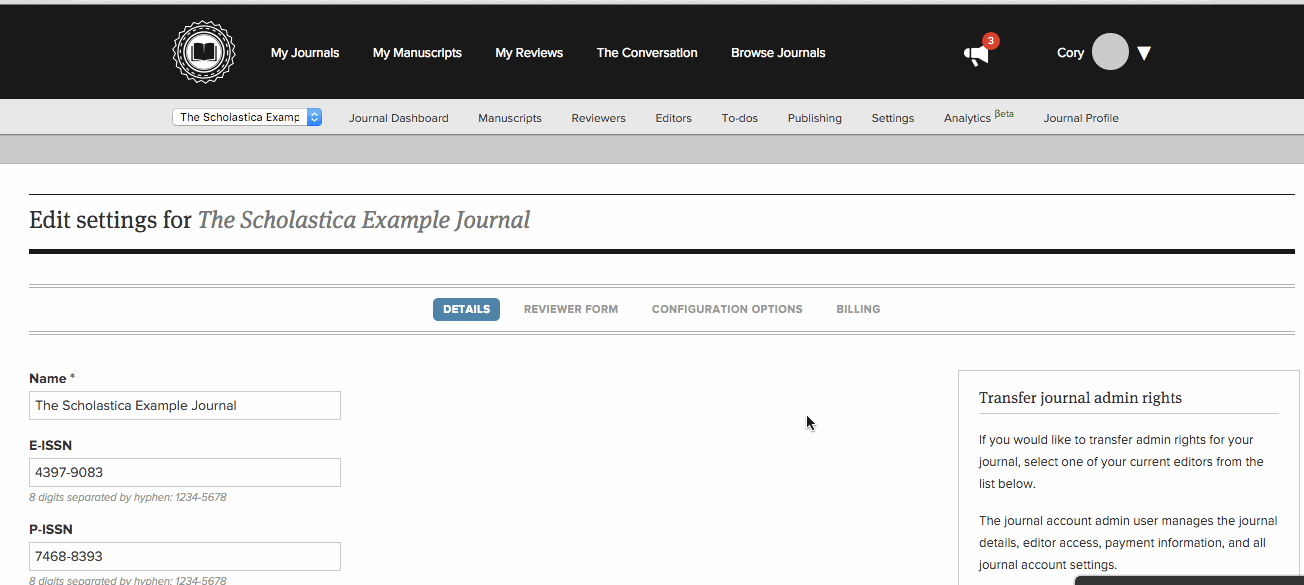This screenshot has width=1304, height=585.
Task: Switch to the Billing tab
Action: click(x=858, y=309)
